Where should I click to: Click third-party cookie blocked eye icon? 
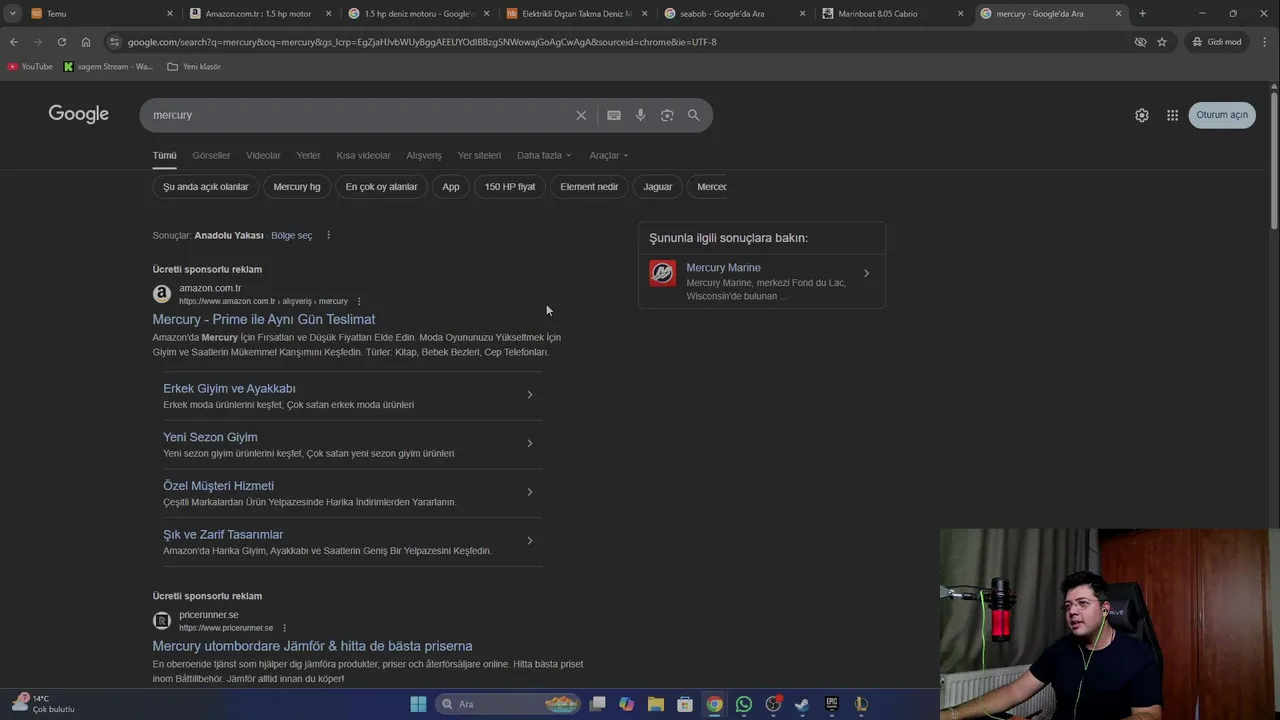point(1140,42)
